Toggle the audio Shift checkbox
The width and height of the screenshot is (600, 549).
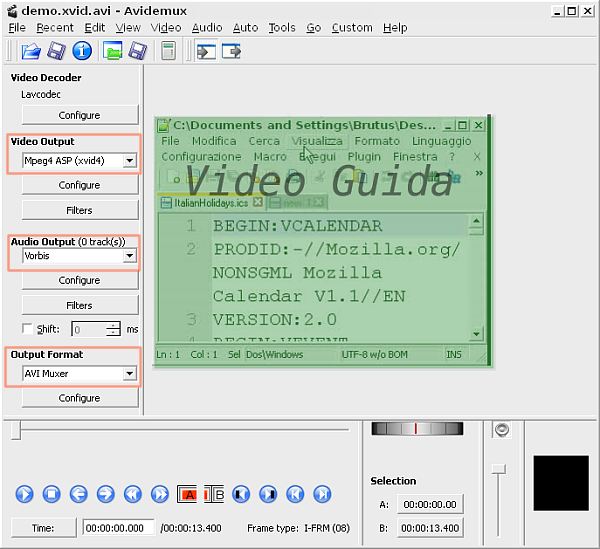(27, 329)
